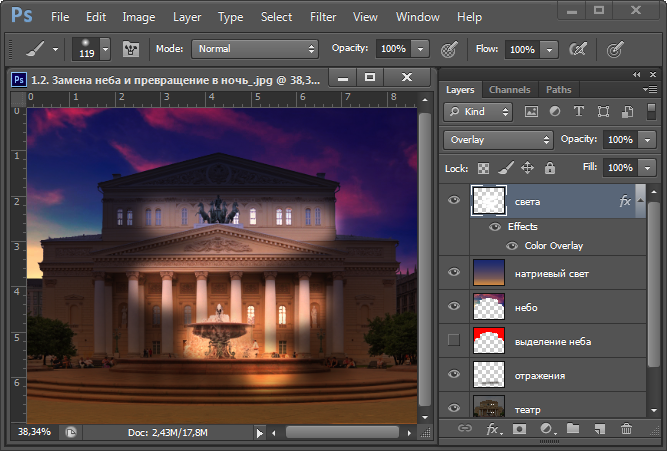The height and width of the screenshot is (451, 667).
Task: Switch to the Channels tab
Action: click(x=510, y=90)
